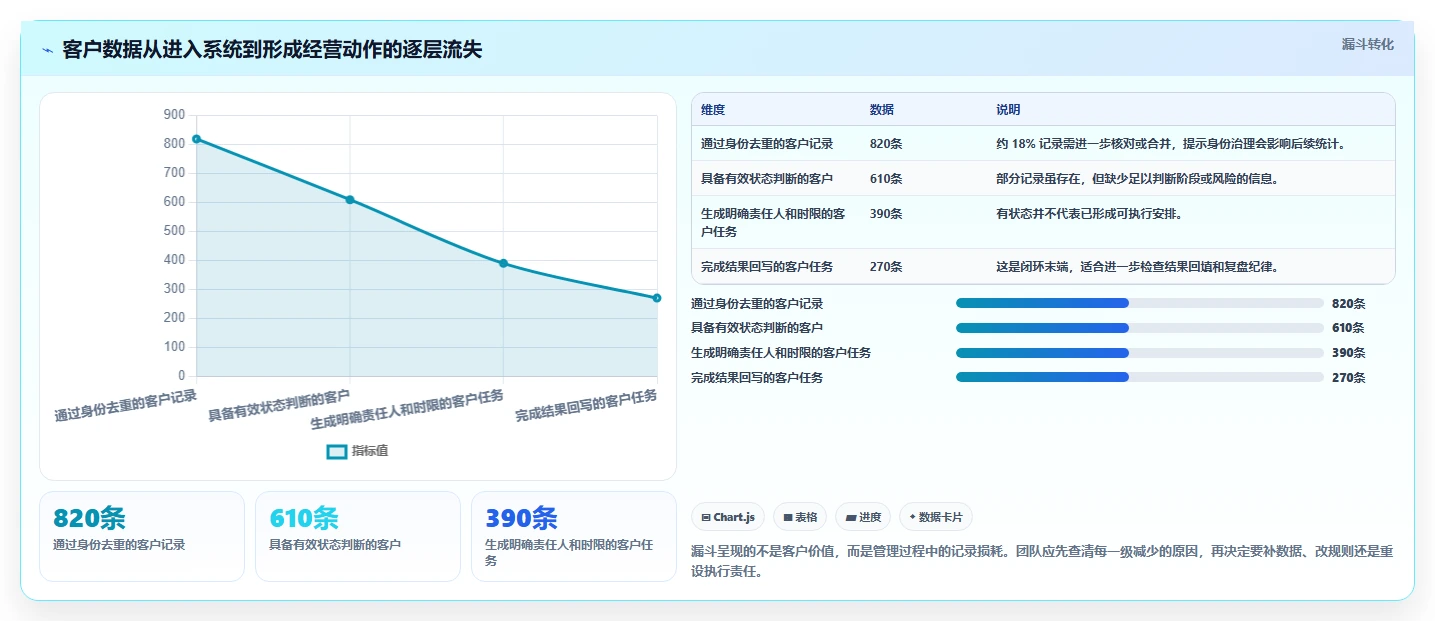Click the 进度 chip icon
The width and height of the screenshot is (1435, 621).
(x=850, y=518)
